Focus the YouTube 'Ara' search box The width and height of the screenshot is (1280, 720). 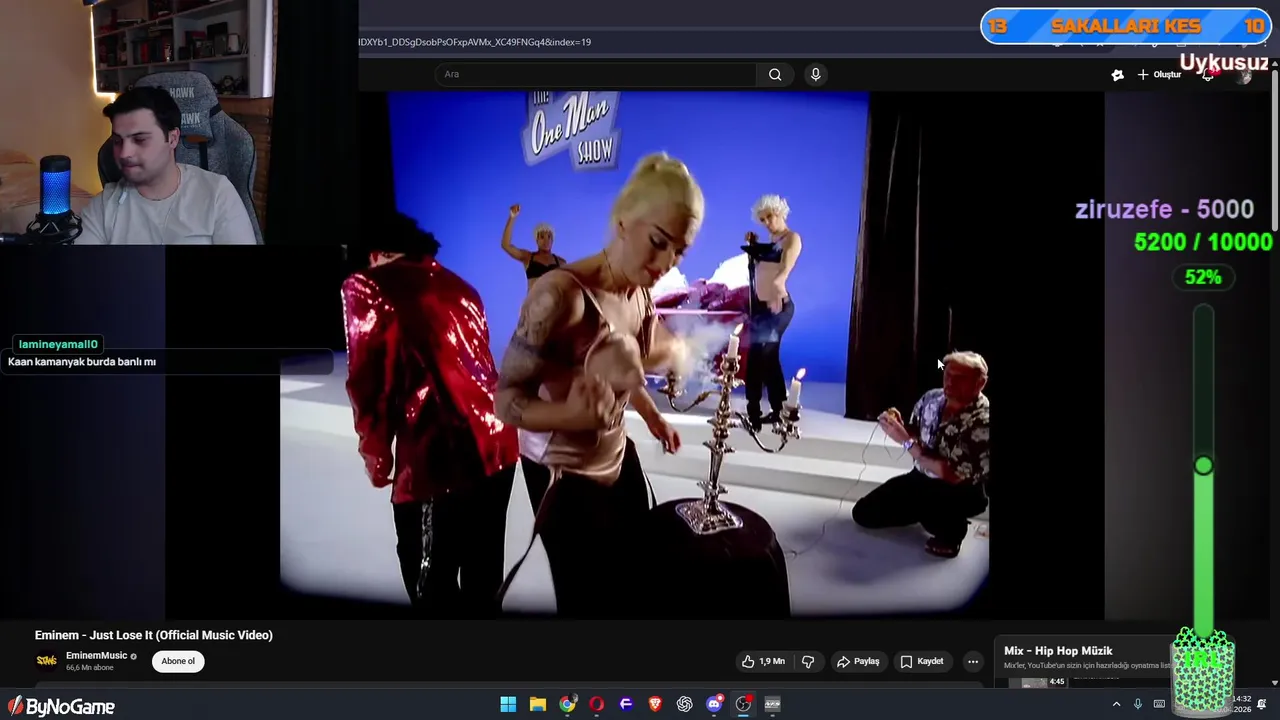(595, 74)
